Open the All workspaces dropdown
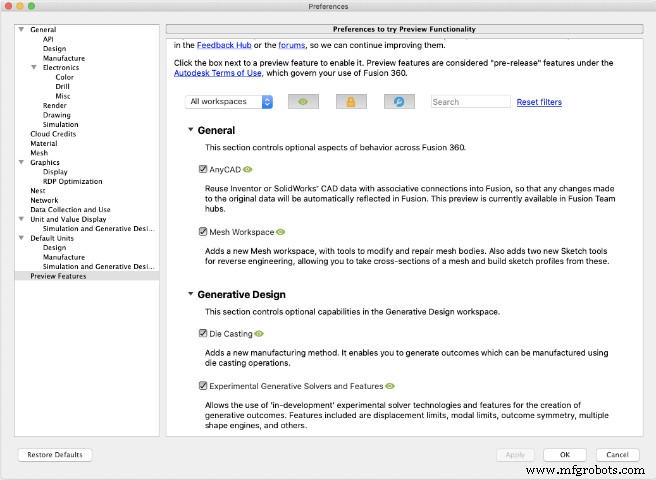The height and width of the screenshot is (480, 656). (x=229, y=102)
